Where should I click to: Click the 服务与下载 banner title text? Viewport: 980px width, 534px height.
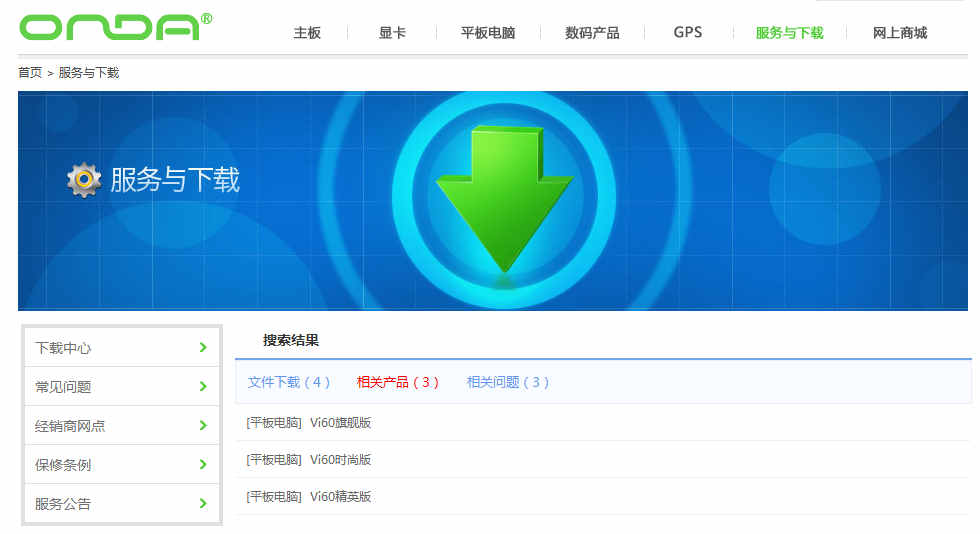[x=175, y=180]
